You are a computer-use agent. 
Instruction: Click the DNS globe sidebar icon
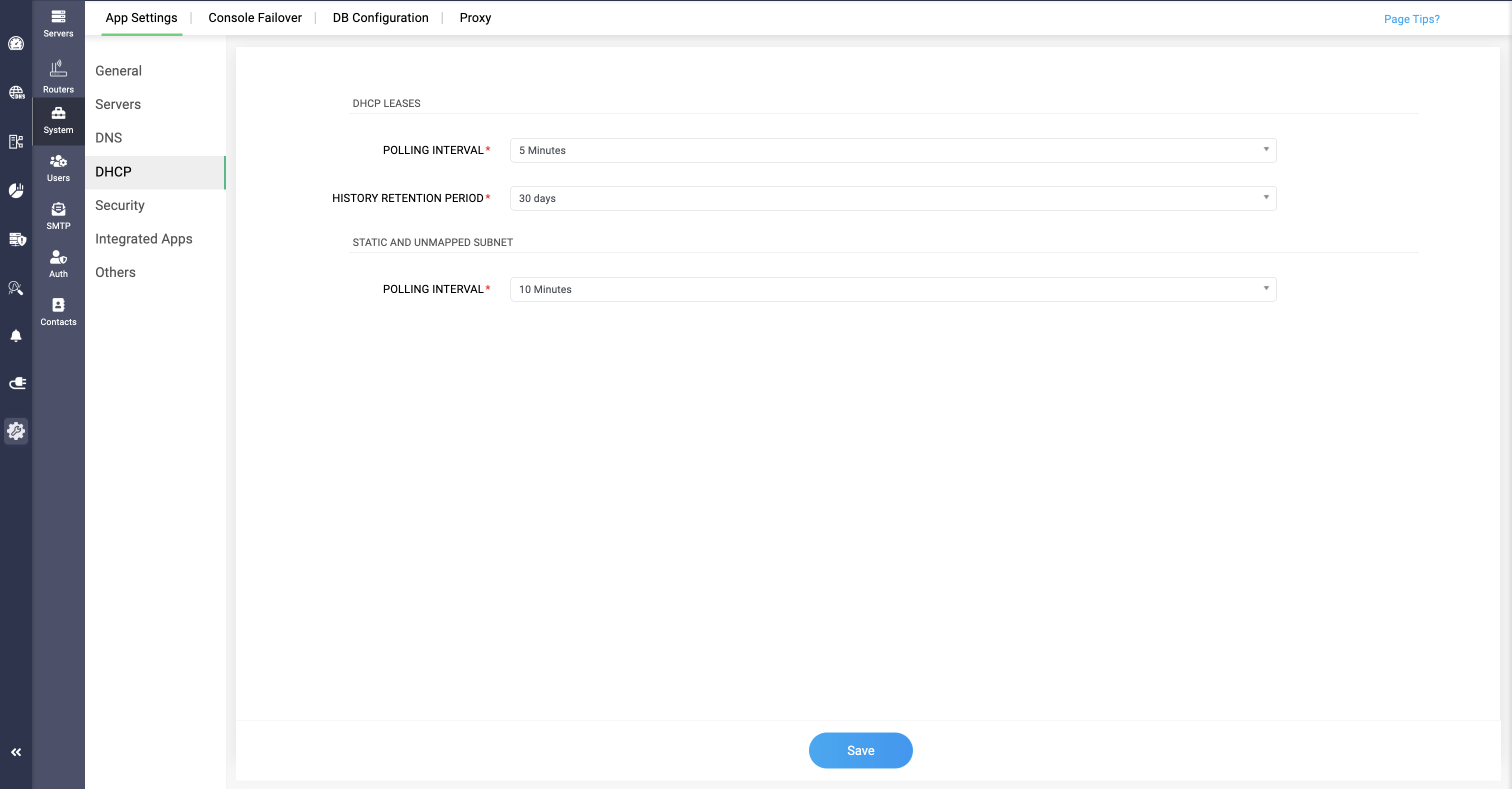click(x=16, y=92)
